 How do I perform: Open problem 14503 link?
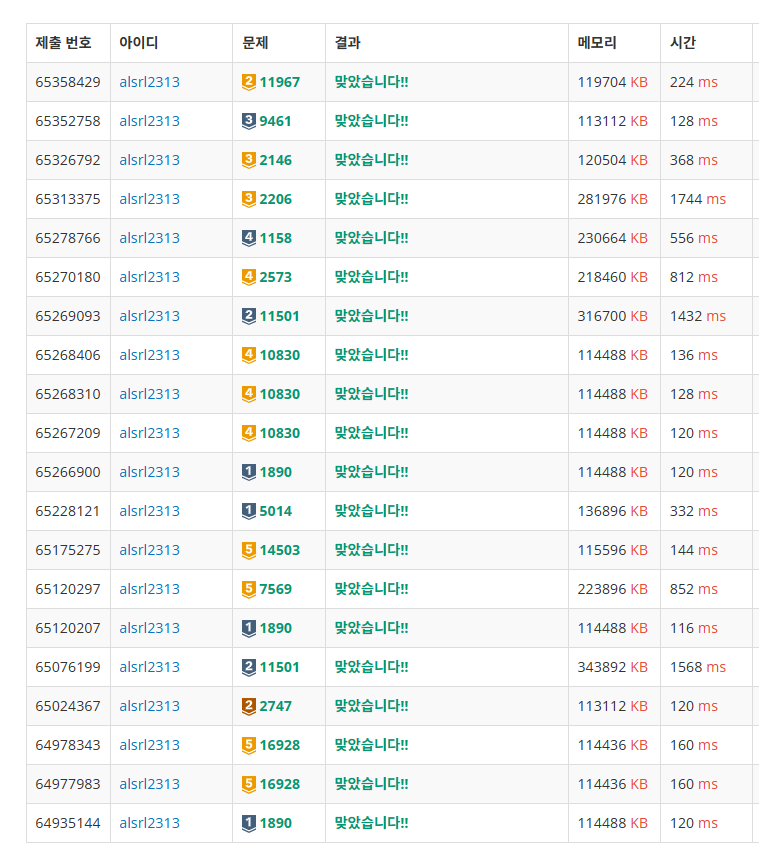(280, 551)
